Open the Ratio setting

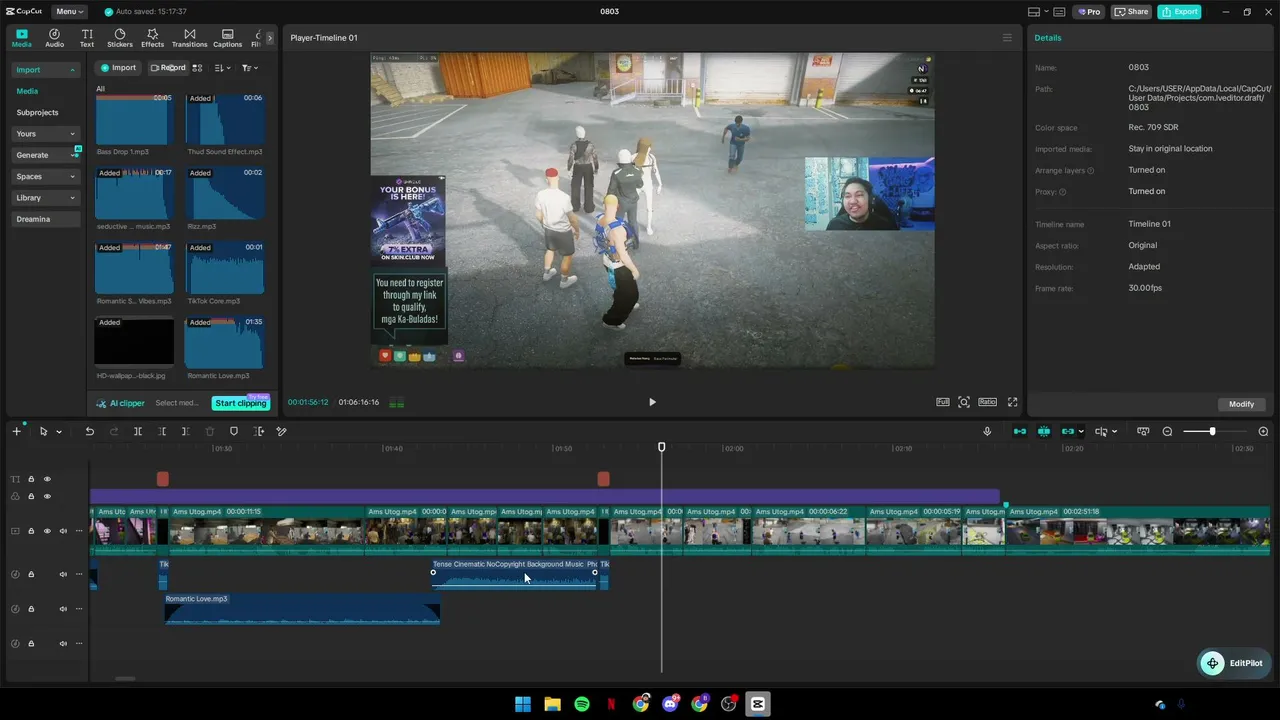click(987, 402)
